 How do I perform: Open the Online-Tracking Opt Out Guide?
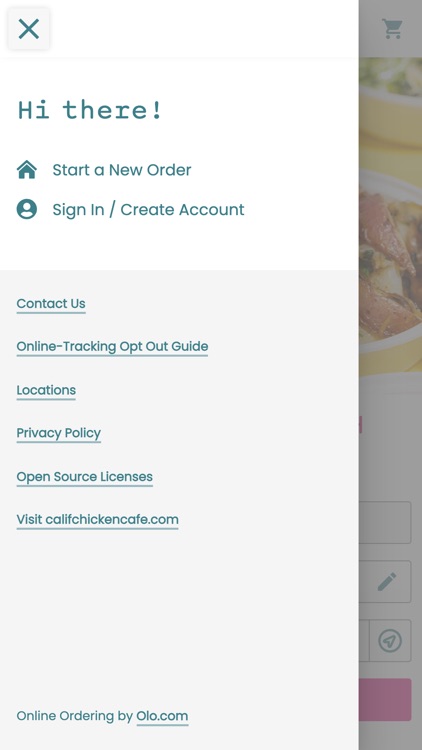112,346
